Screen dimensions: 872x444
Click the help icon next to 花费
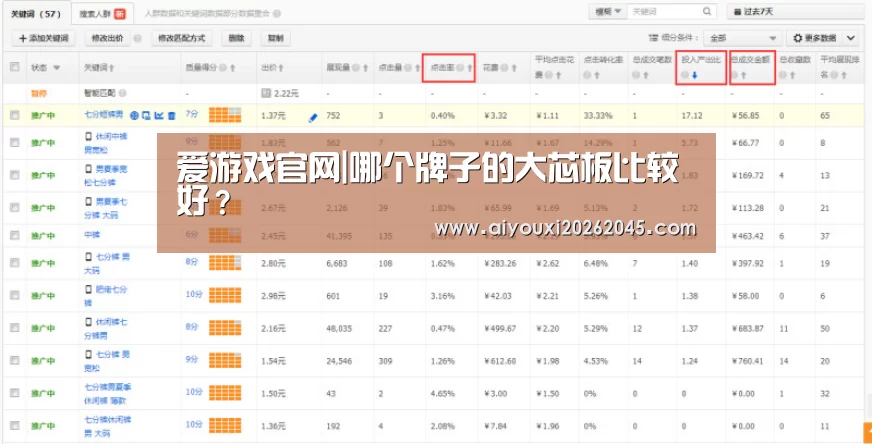[x=504, y=68]
